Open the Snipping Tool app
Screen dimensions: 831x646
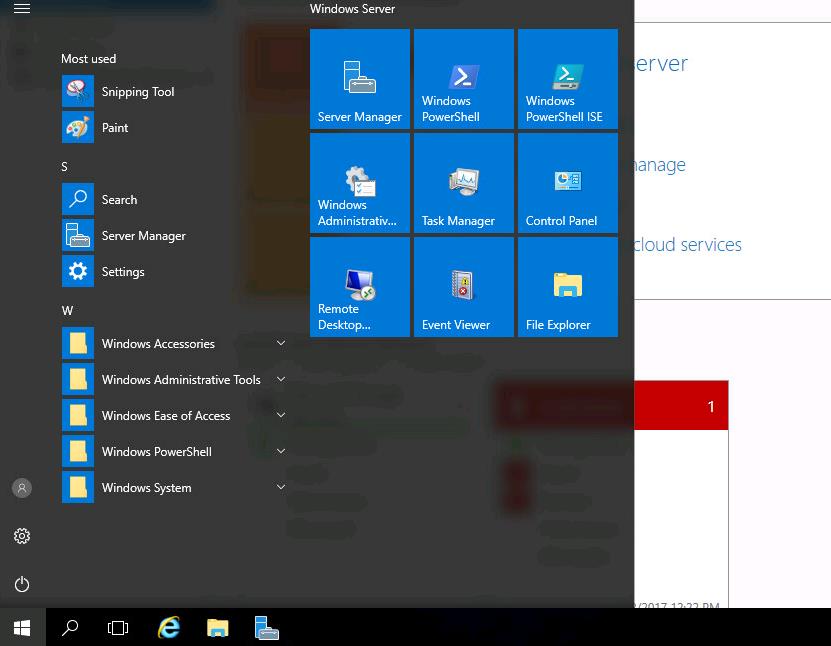point(175,91)
